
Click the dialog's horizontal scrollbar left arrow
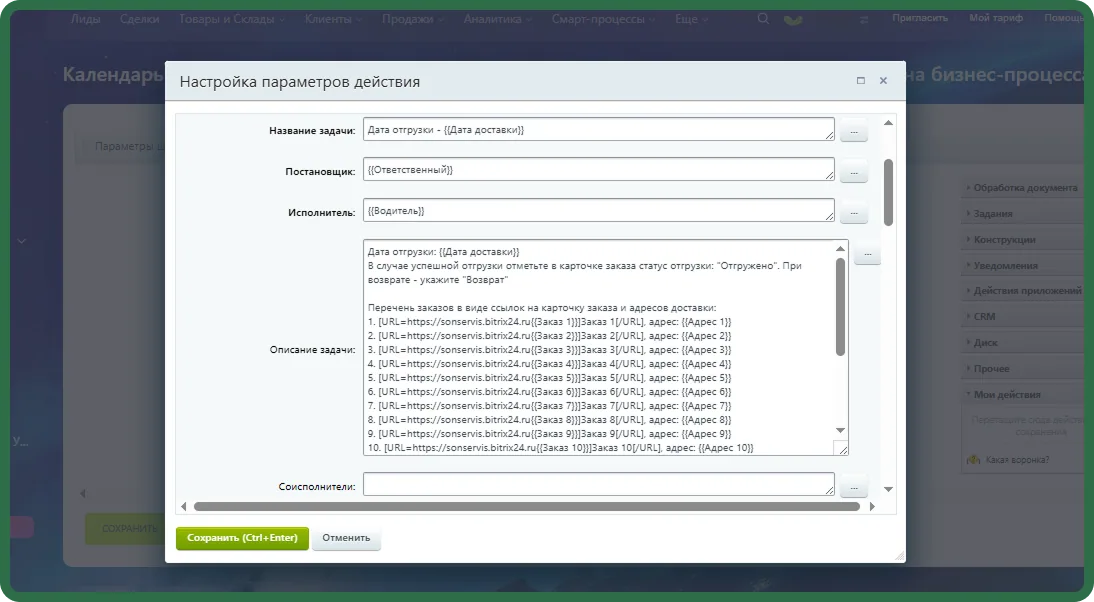pos(183,506)
